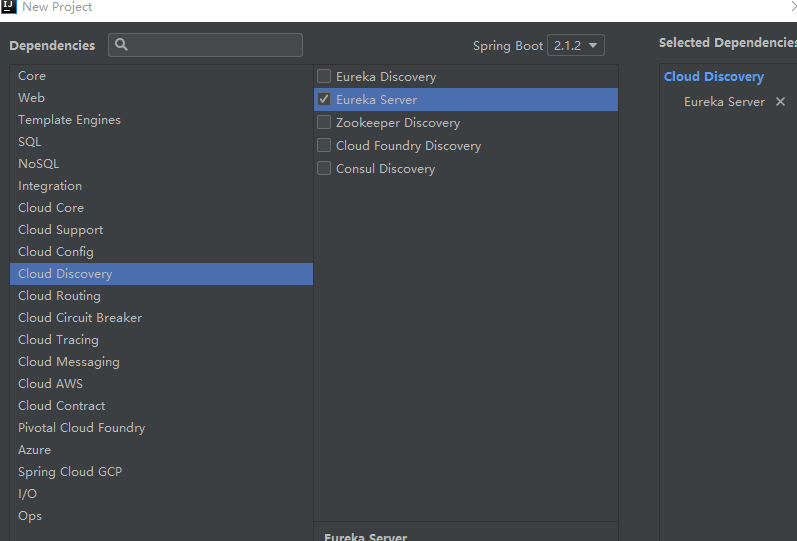The width and height of the screenshot is (797, 541).
Task: Click the dependencies search field
Action: [215, 45]
